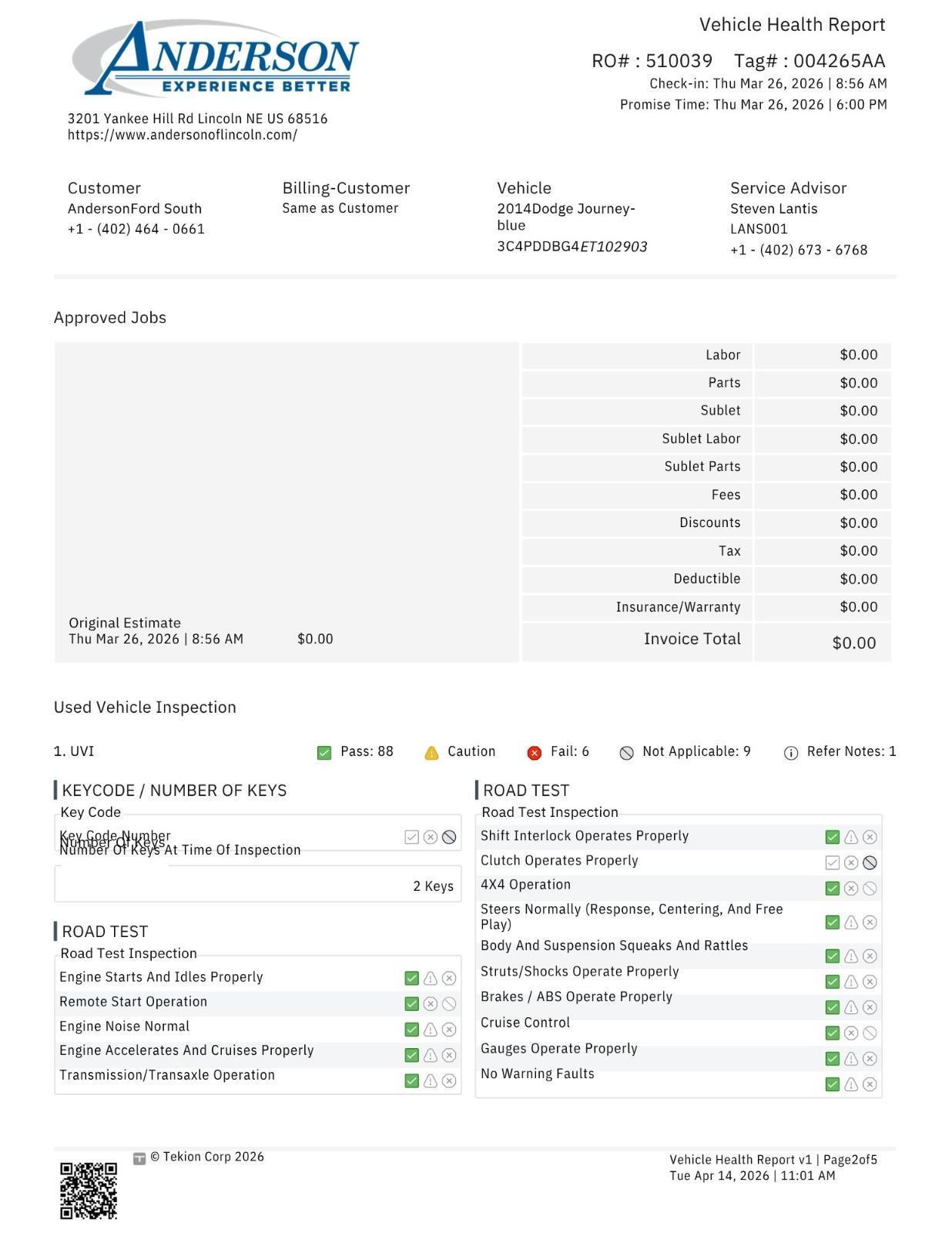Toggle the unchecked pass box on Clutch Operates Properly
This screenshot has width=952, height=1233.
tap(832, 862)
